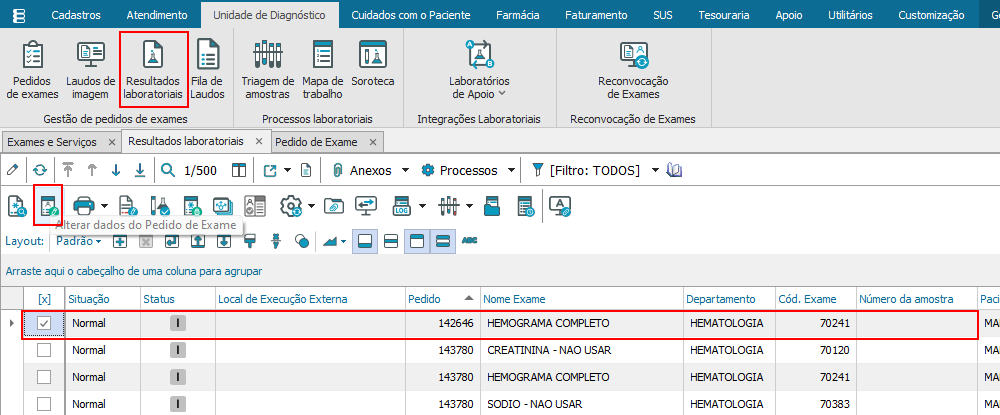Go to next record down arrow
This screenshot has height=415, width=1000.
pos(116,170)
